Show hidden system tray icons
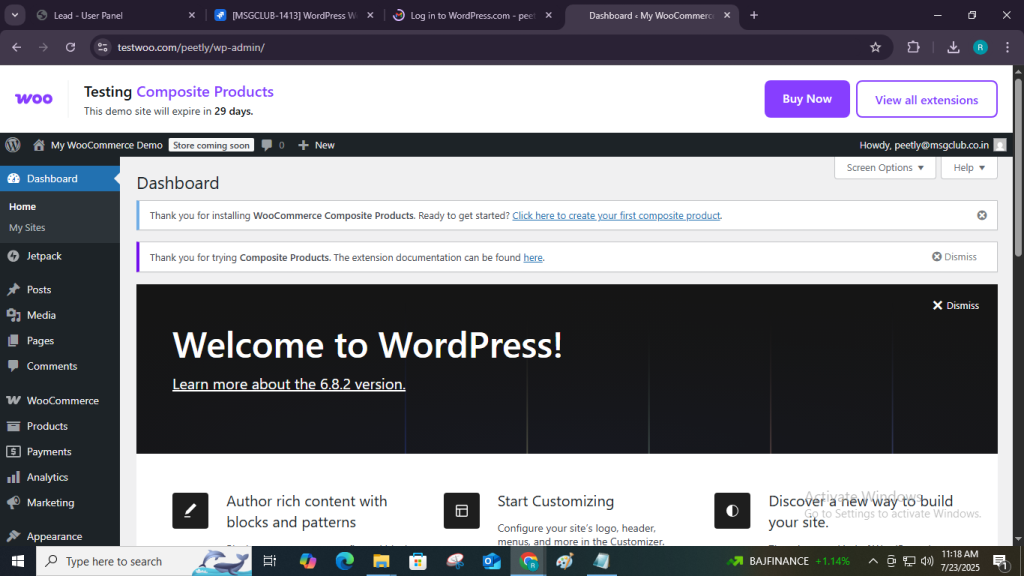Viewport: 1024px width, 576px height. pyautogui.click(x=872, y=561)
